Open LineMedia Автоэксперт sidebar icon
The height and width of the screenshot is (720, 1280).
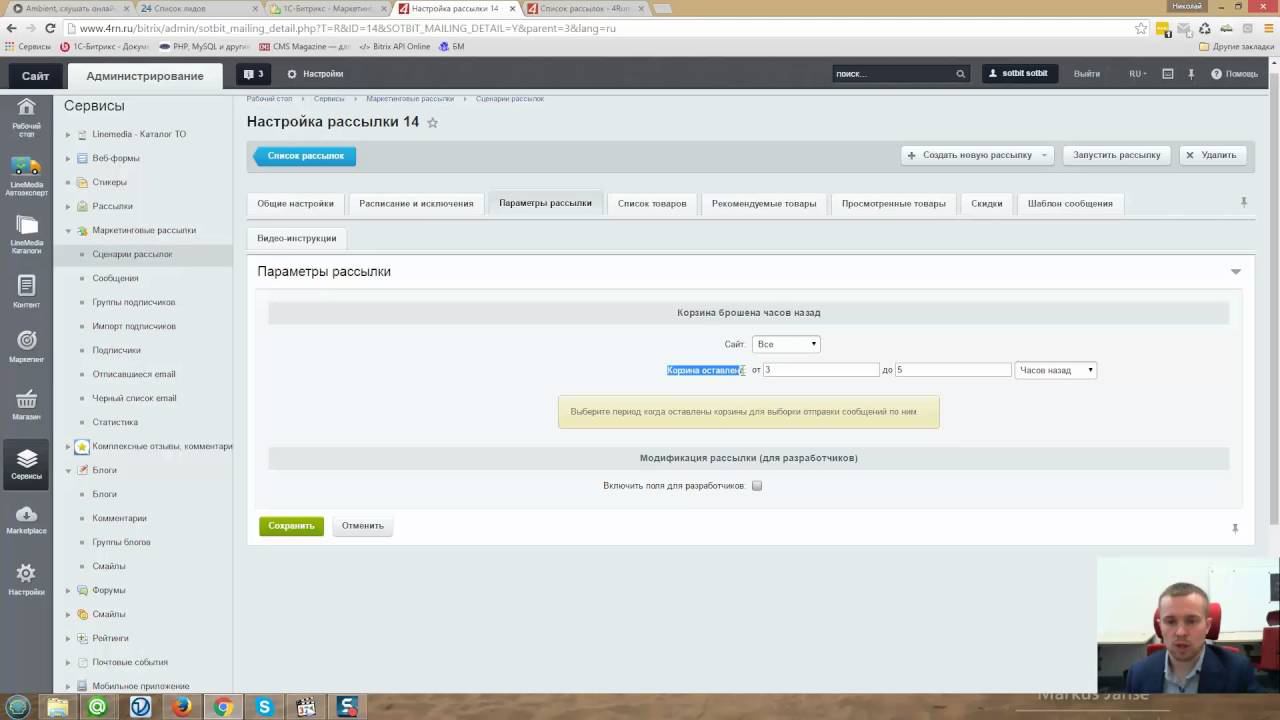[x=27, y=175]
